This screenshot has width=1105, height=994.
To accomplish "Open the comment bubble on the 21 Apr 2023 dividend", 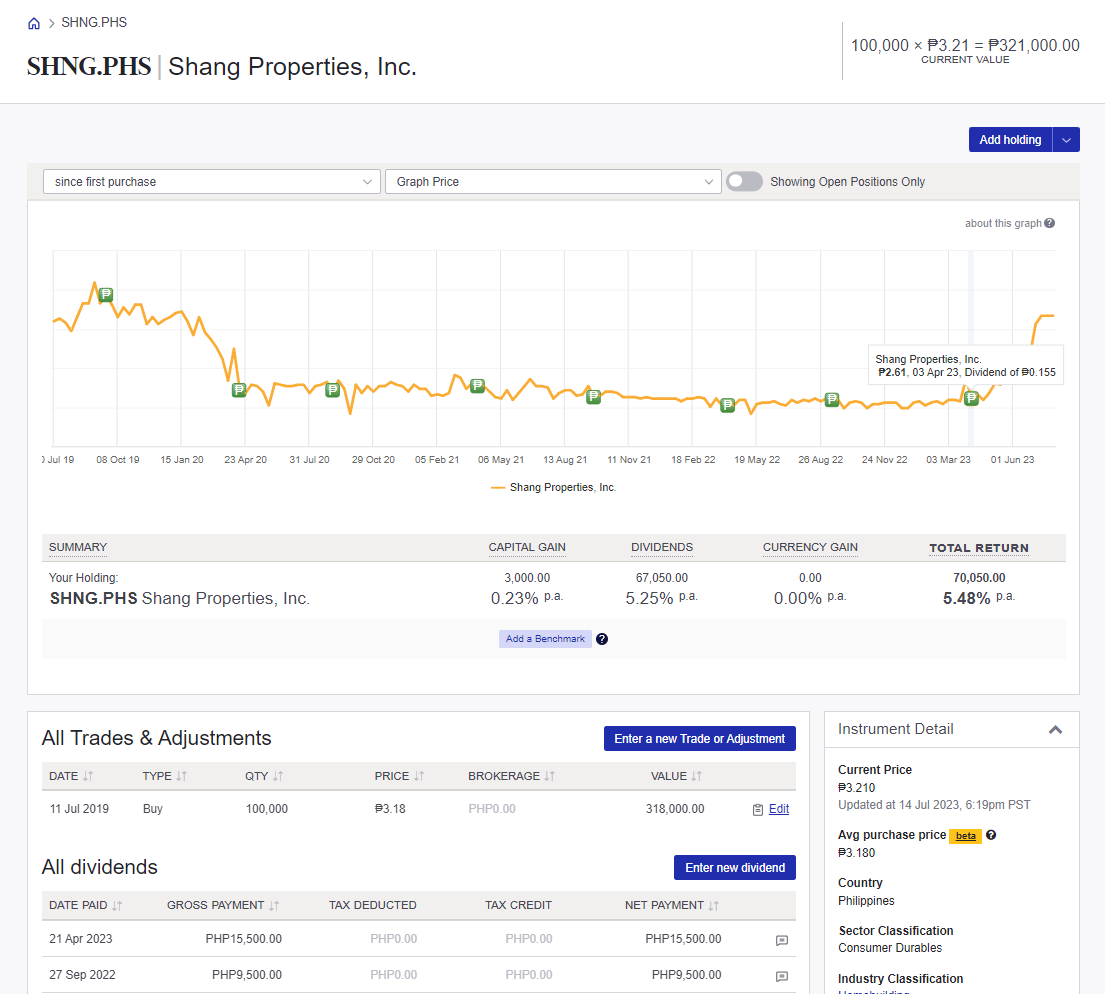I will click(x=781, y=940).
